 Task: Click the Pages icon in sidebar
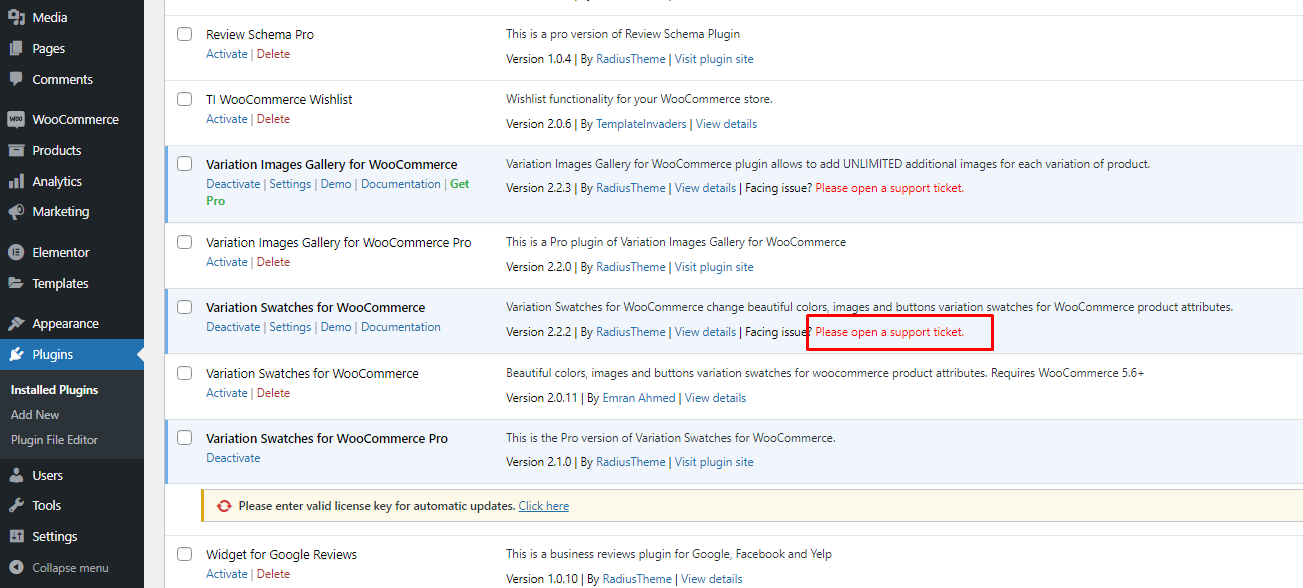[x=16, y=48]
